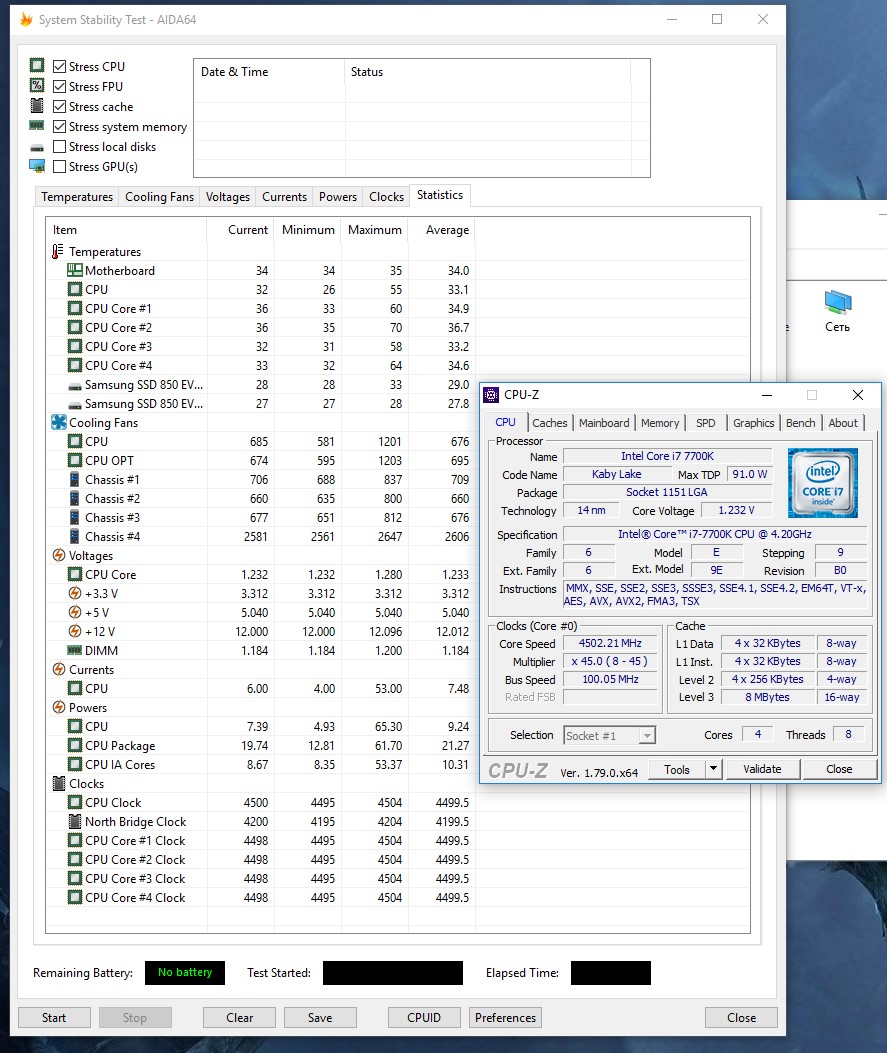Screen dimensions: 887x1053
Task: Uncheck the Stress system memory checkbox
Action: point(59,127)
